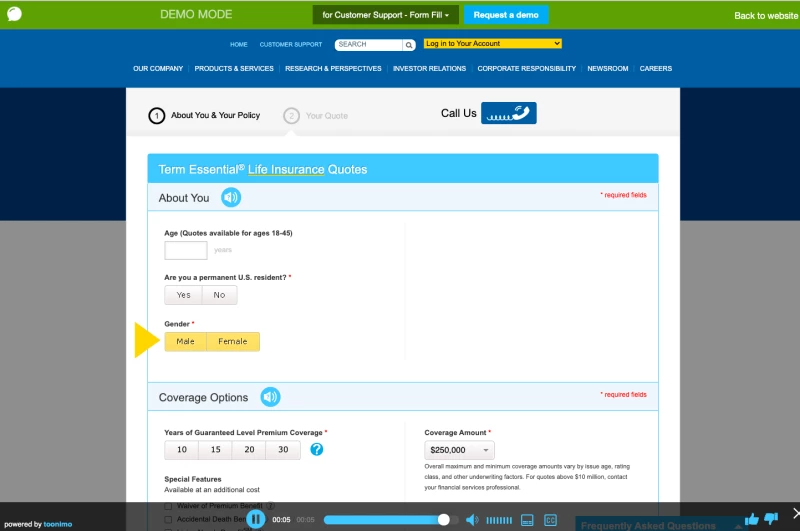Click the search magnifier icon
This screenshot has width=800, height=531.
point(408,45)
